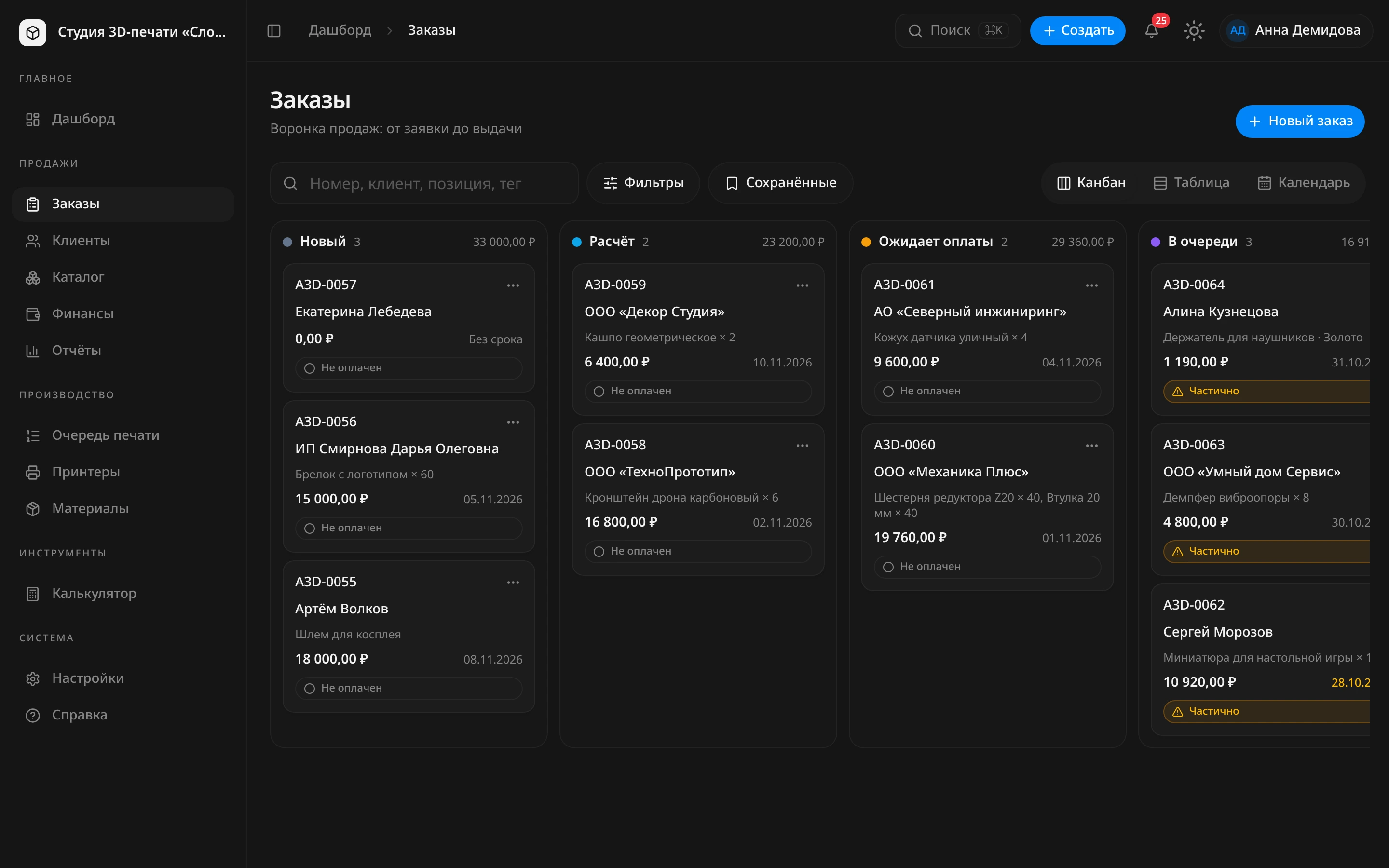Click Не оплачен status on A3D-0057

409,368
